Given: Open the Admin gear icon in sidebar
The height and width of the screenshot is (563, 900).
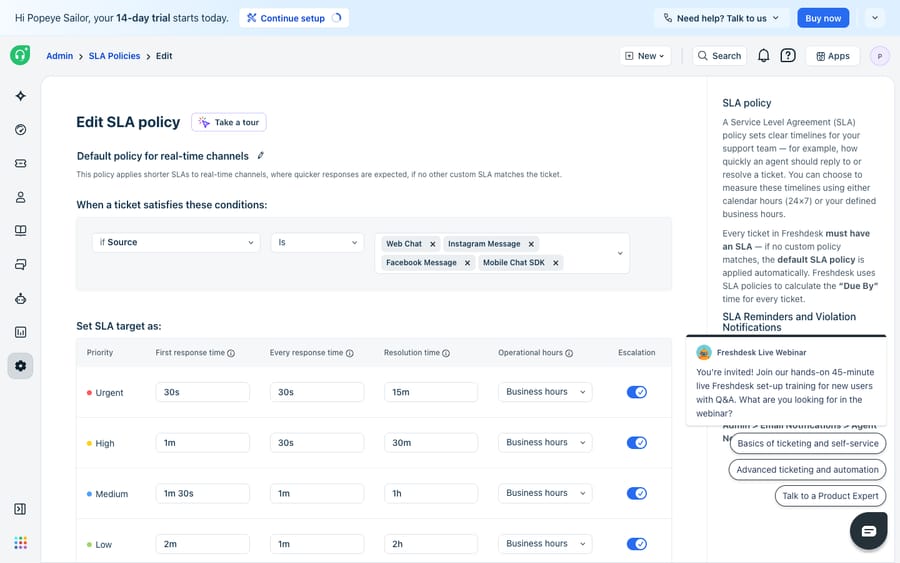Looking at the screenshot, I should 21,366.
